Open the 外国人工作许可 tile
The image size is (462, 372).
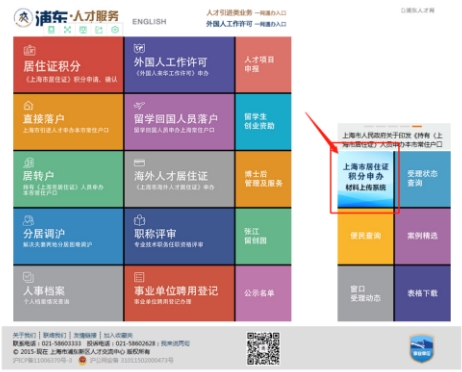179,65
